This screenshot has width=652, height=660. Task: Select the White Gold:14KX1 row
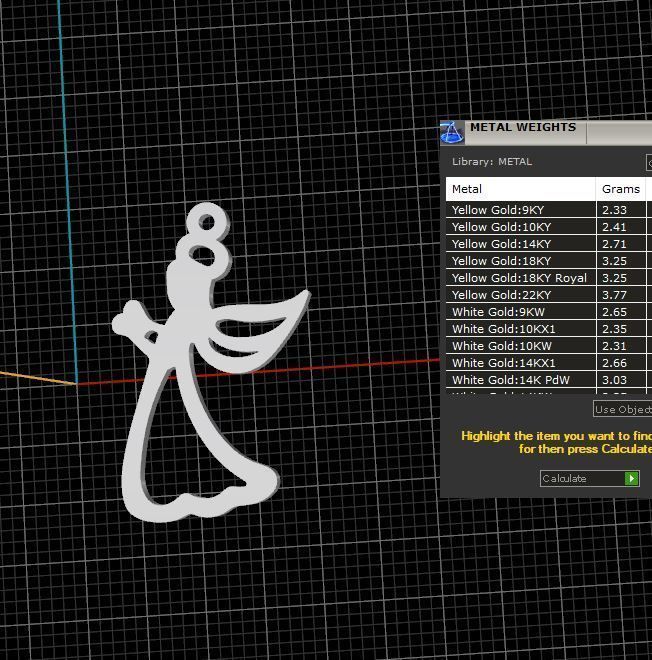[549, 363]
